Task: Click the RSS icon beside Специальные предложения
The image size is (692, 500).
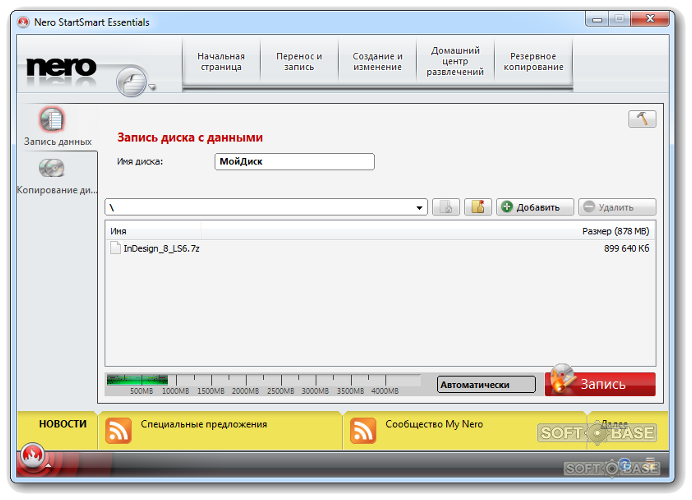Action: pos(119,430)
